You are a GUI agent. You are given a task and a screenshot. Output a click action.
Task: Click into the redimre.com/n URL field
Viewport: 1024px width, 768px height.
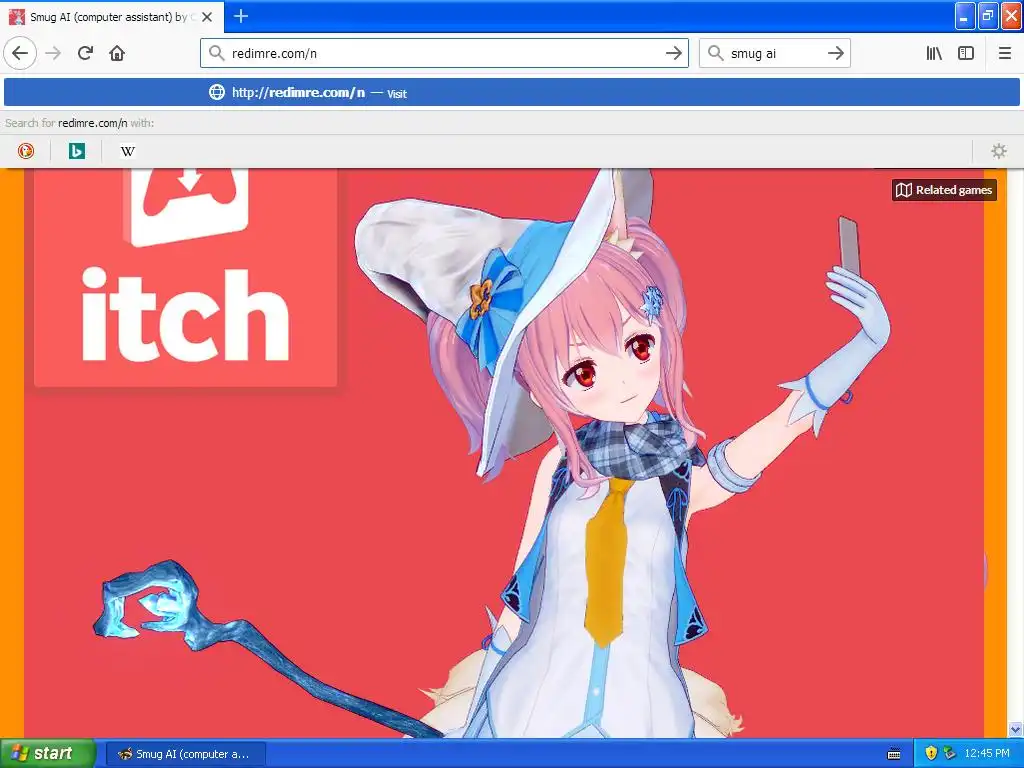(444, 53)
